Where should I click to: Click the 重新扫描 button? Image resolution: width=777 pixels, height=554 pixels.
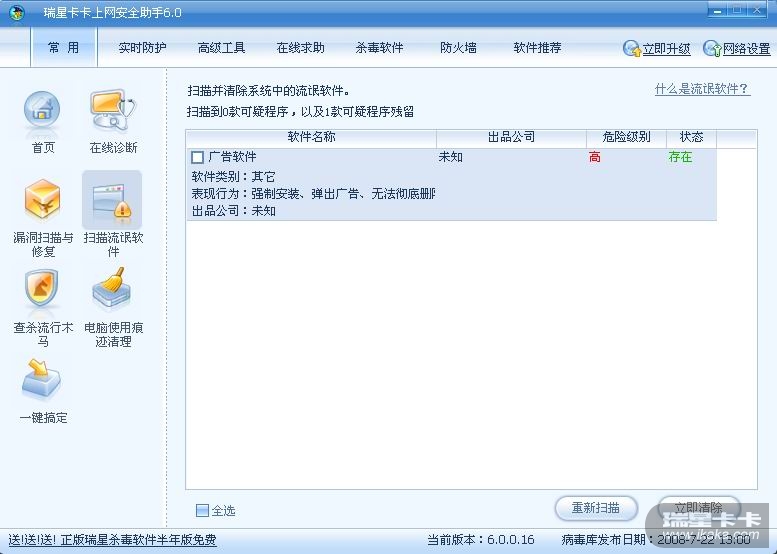coord(596,508)
